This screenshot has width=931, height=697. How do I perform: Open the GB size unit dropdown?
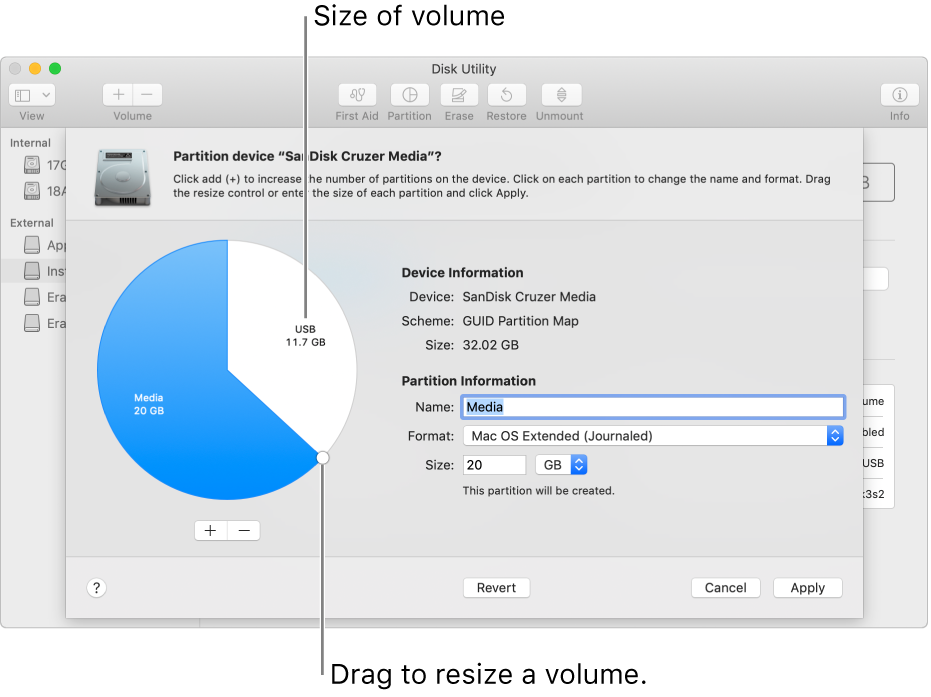click(561, 465)
